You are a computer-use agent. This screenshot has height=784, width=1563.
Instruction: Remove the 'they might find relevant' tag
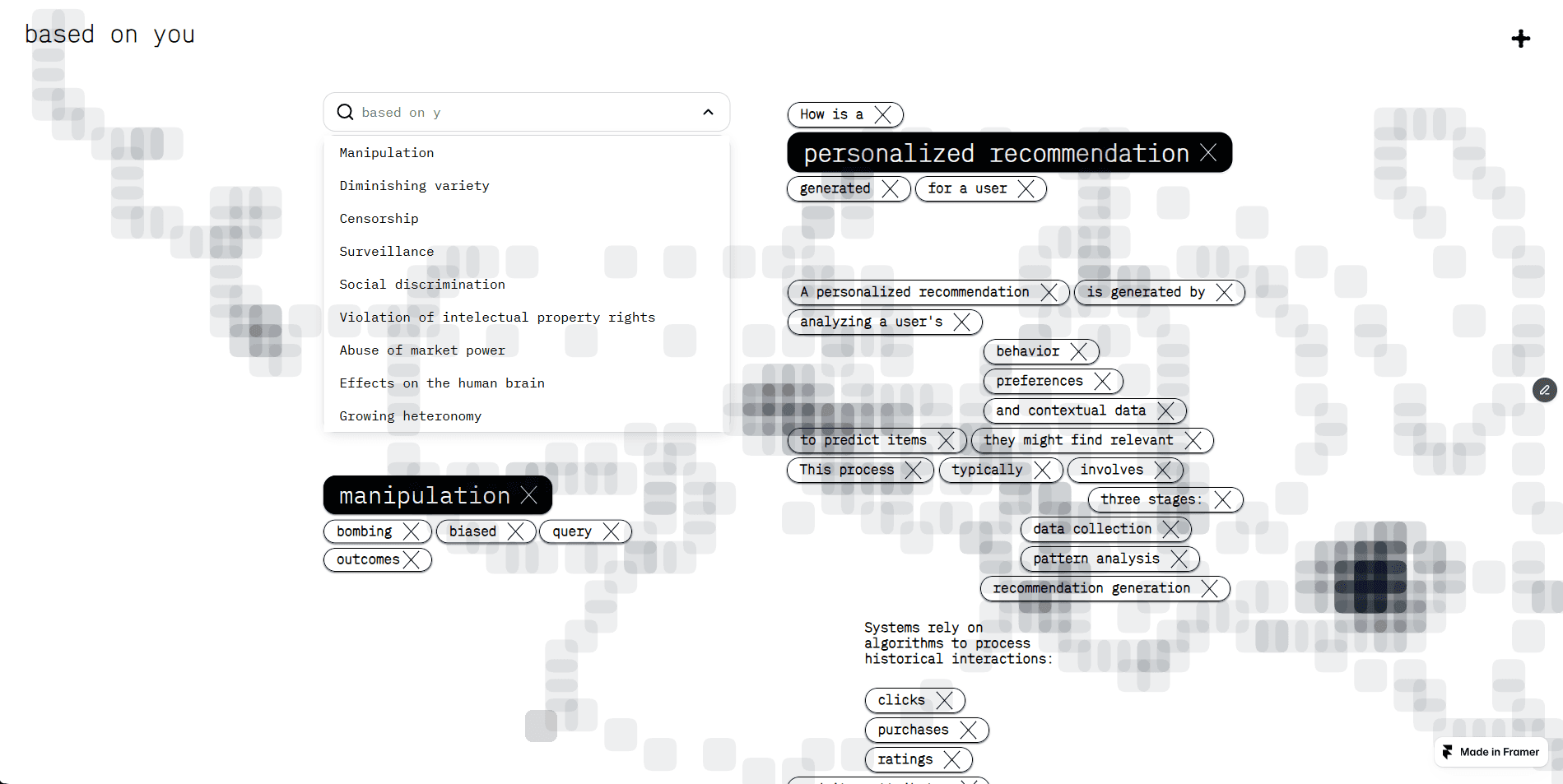(x=1193, y=440)
